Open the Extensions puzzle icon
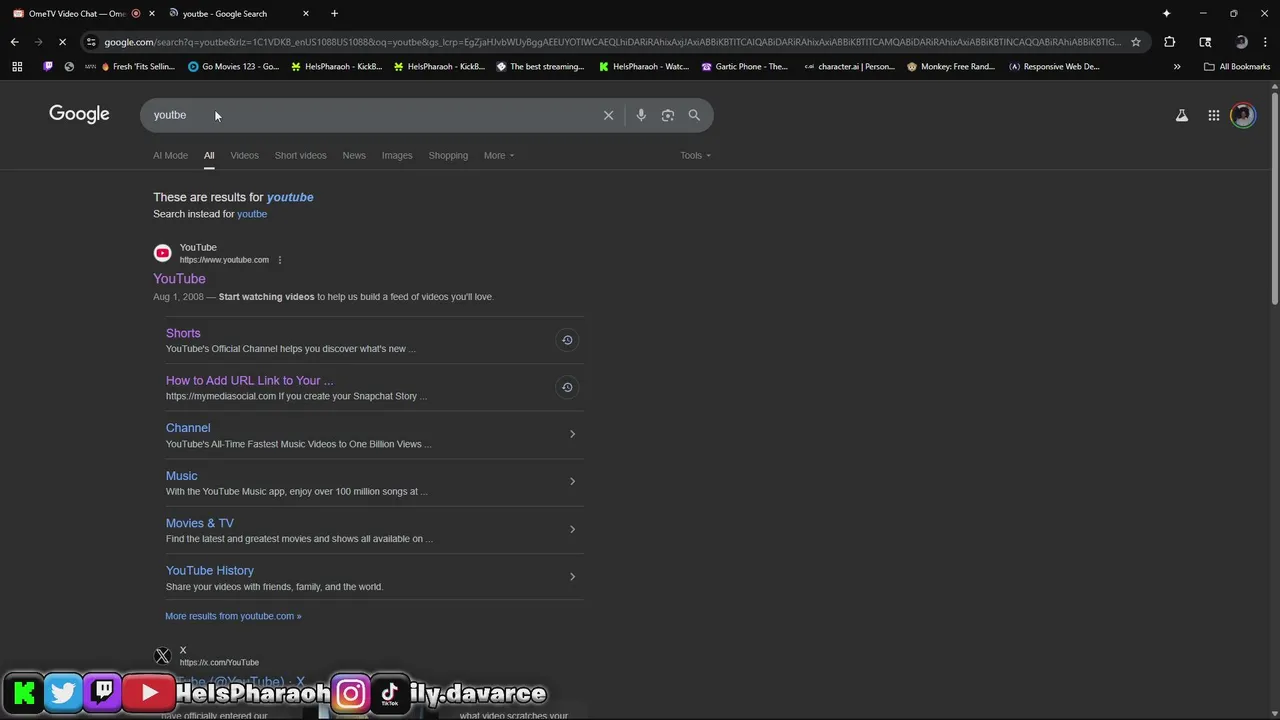1280x720 pixels. click(x=1169, y=42)
